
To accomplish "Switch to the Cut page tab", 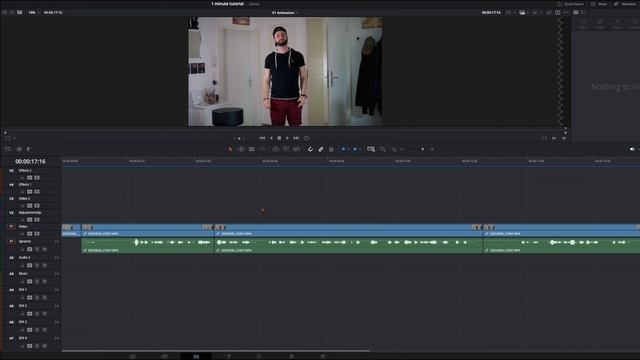I will pos(164,356).
